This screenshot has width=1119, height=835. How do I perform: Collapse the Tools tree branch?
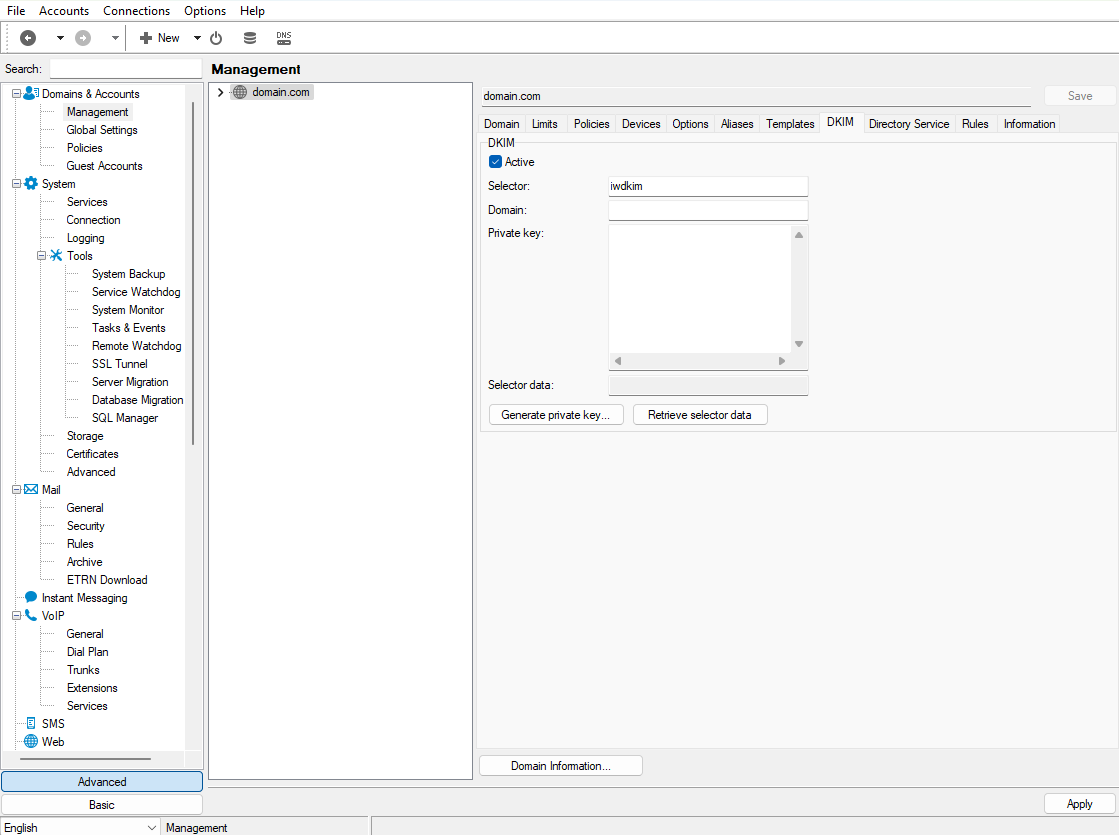point(42,256)
